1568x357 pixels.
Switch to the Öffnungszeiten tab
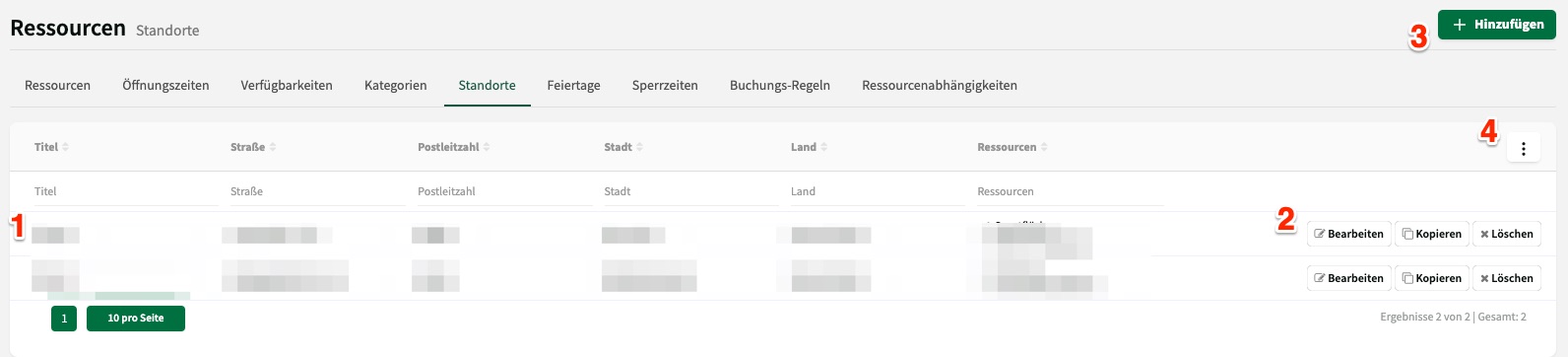pyautogui.click(x=165, y=86)
